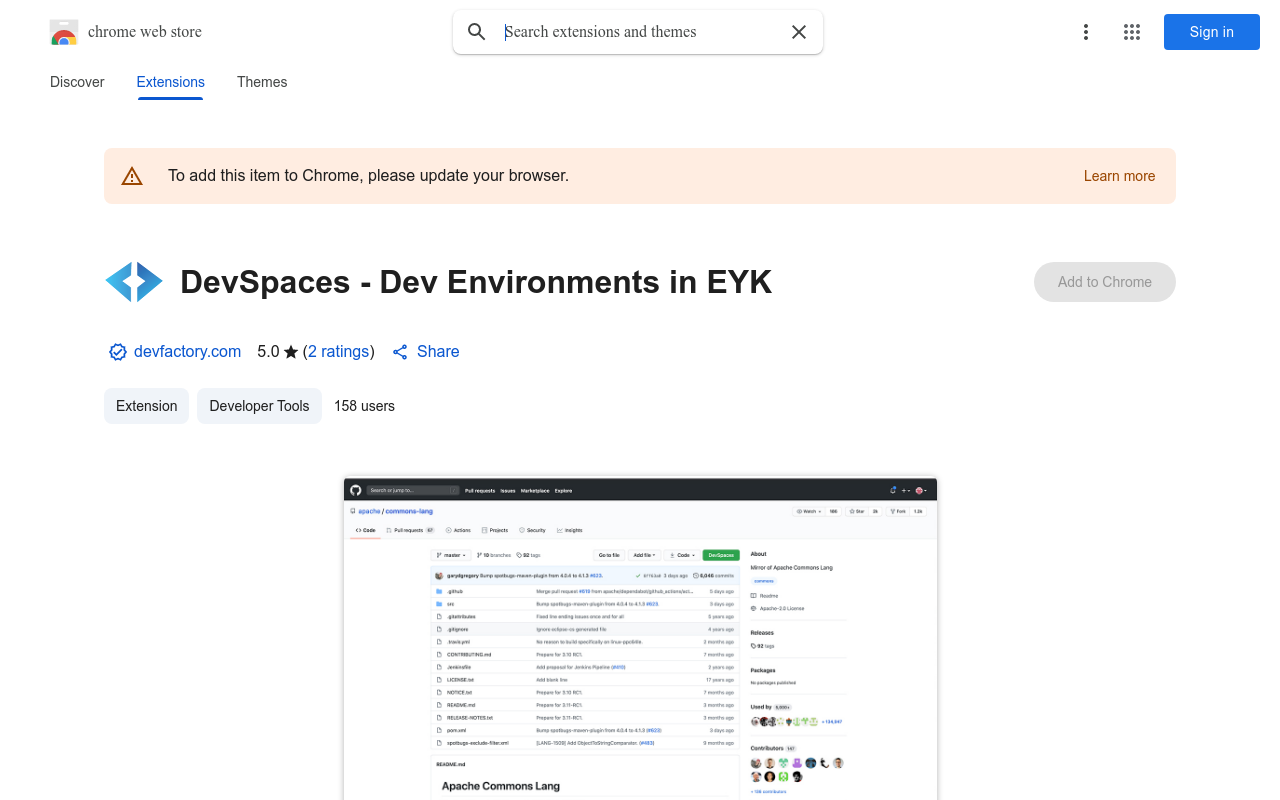Screen dimensions: 1280x800
Task: Click the 5.0 rating value
Action: coord(268,352)
